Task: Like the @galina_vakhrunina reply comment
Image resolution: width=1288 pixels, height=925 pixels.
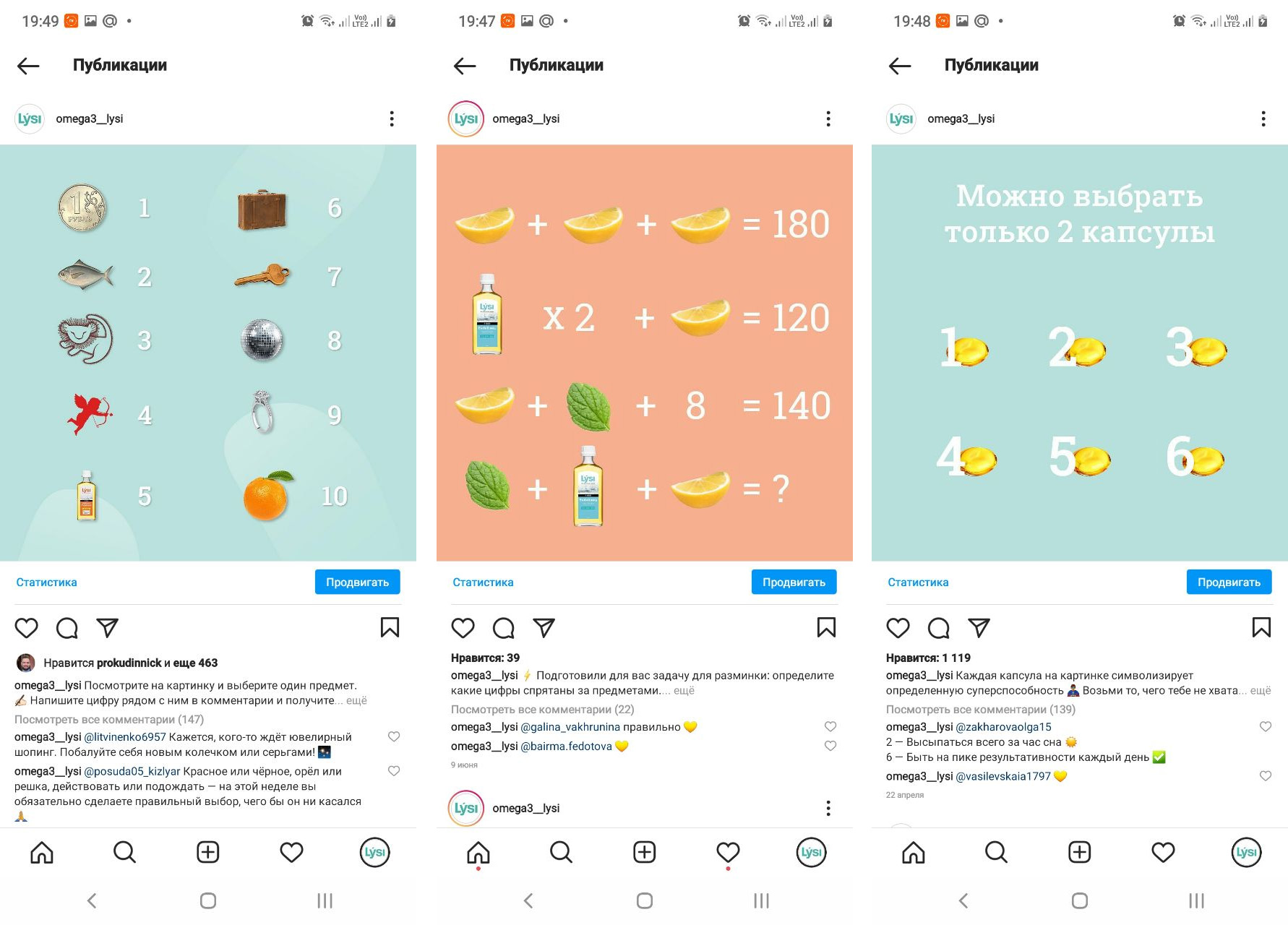Action: pyautogui.click(x=830, y=726)
